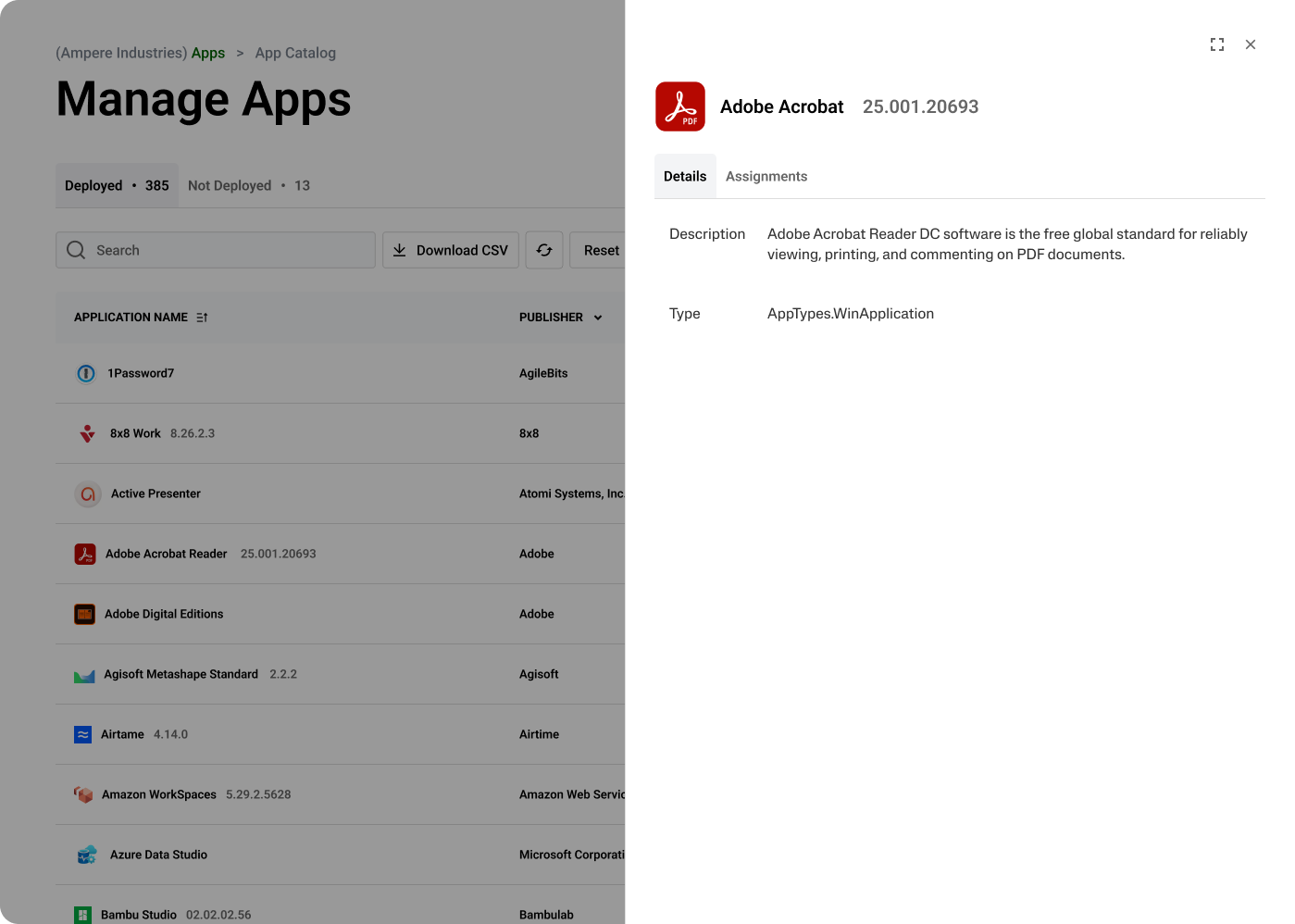This screenshot has width=1295, height=924.
Task: Click the Active Presenter app icon
Action: pos(87,493)
